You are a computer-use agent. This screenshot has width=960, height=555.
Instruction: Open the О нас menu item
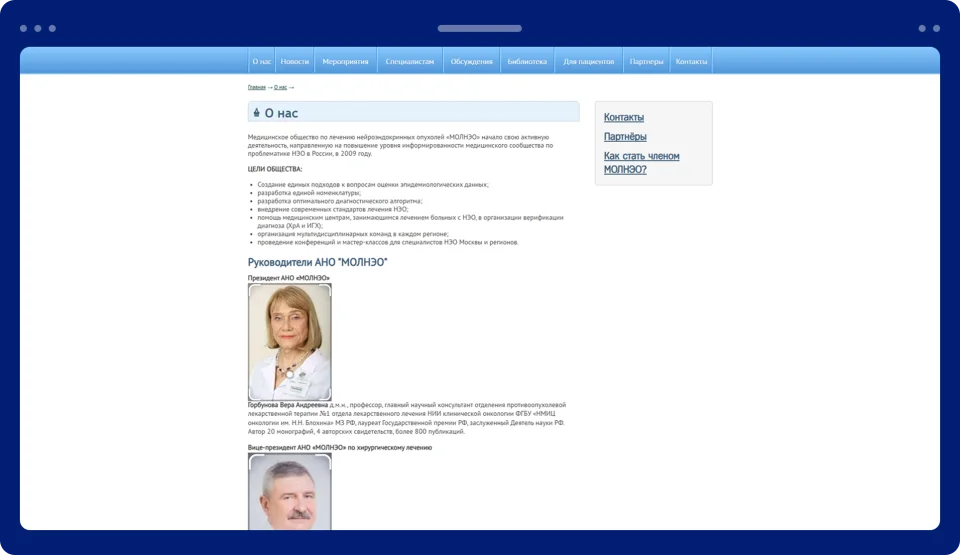pos(261,61)
